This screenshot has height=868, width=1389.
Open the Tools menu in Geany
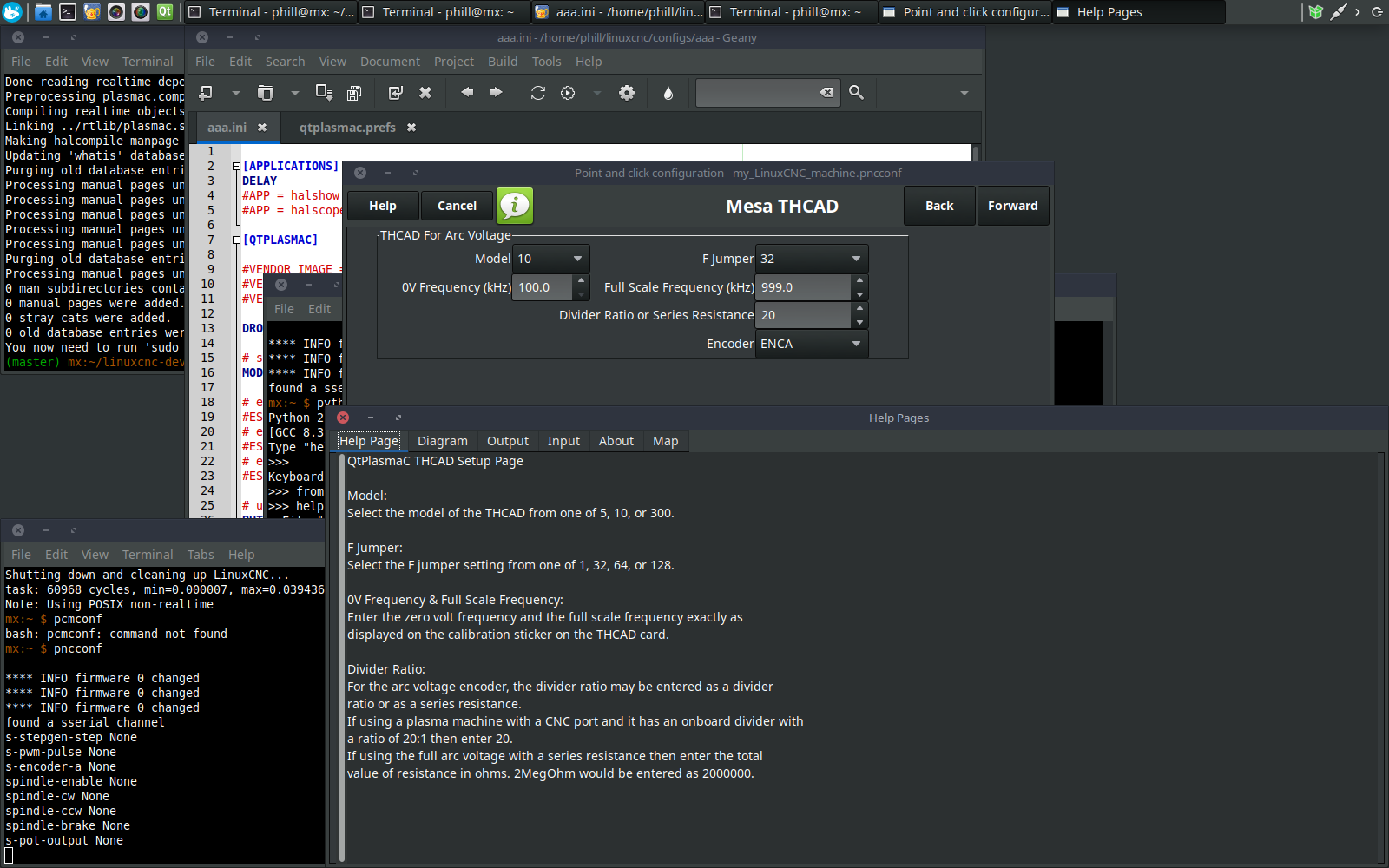[x=546, y=62]
